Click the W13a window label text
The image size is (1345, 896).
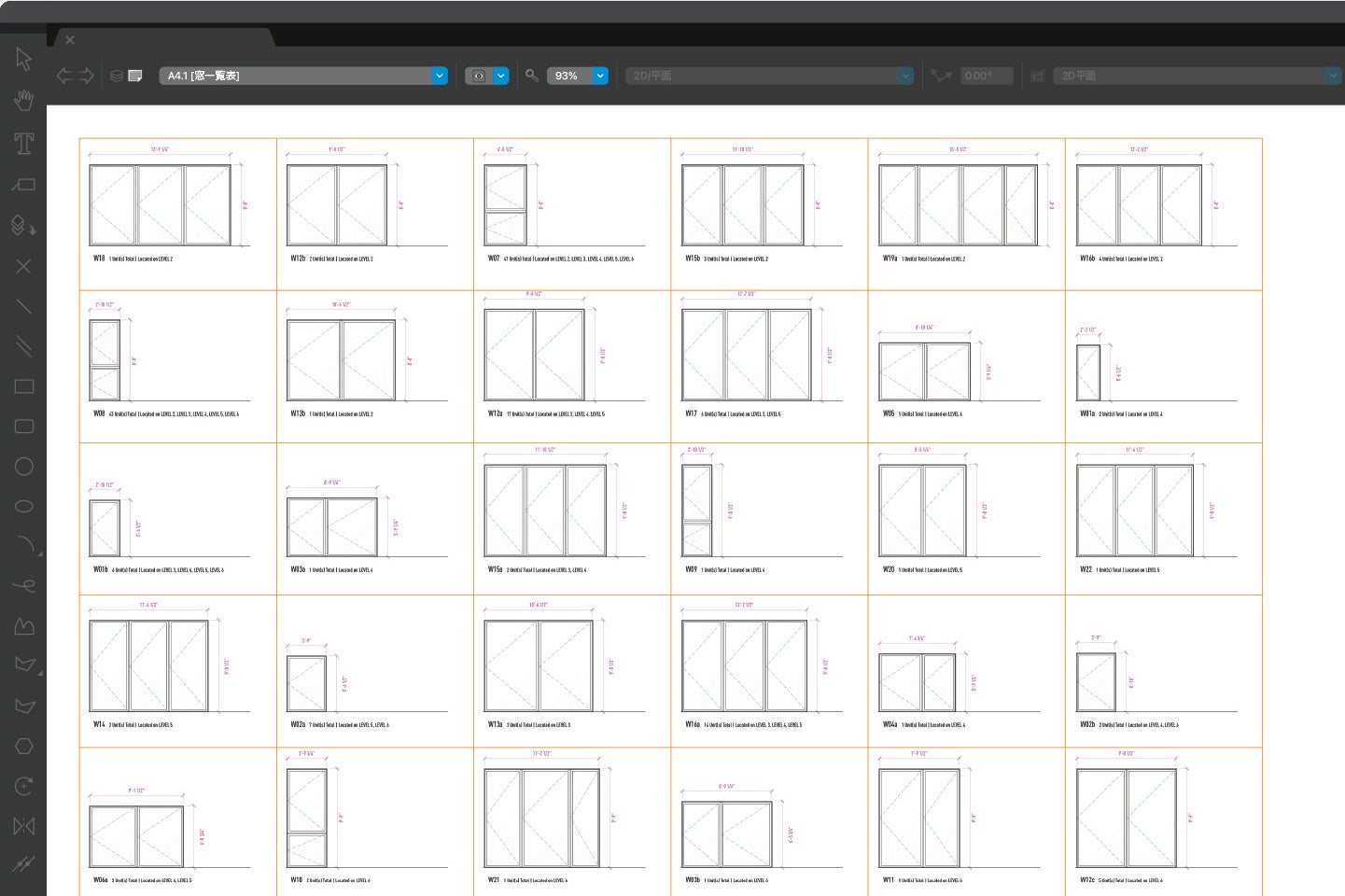(x=495, y=724)
